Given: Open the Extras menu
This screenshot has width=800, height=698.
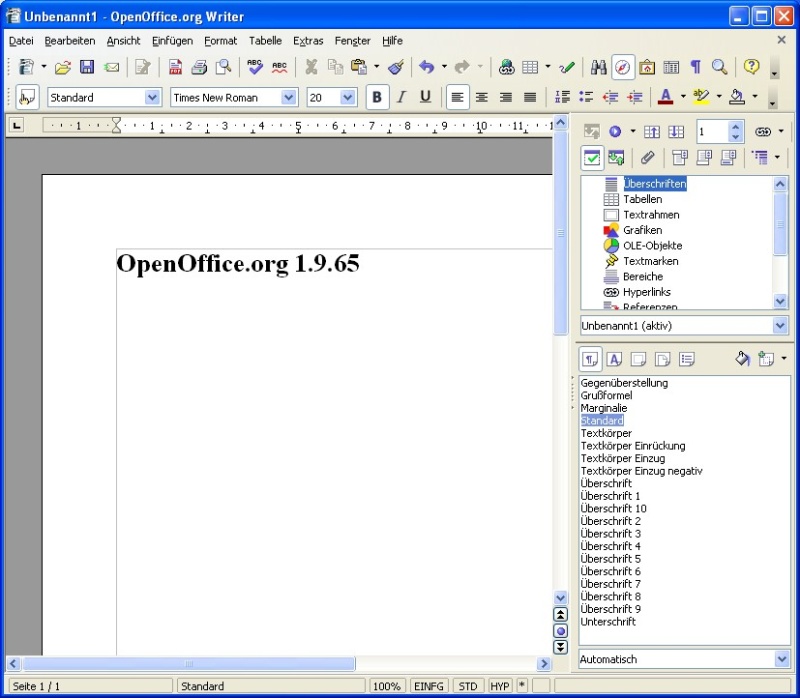Looking at the screenshot, I should [x=308, y=41].
